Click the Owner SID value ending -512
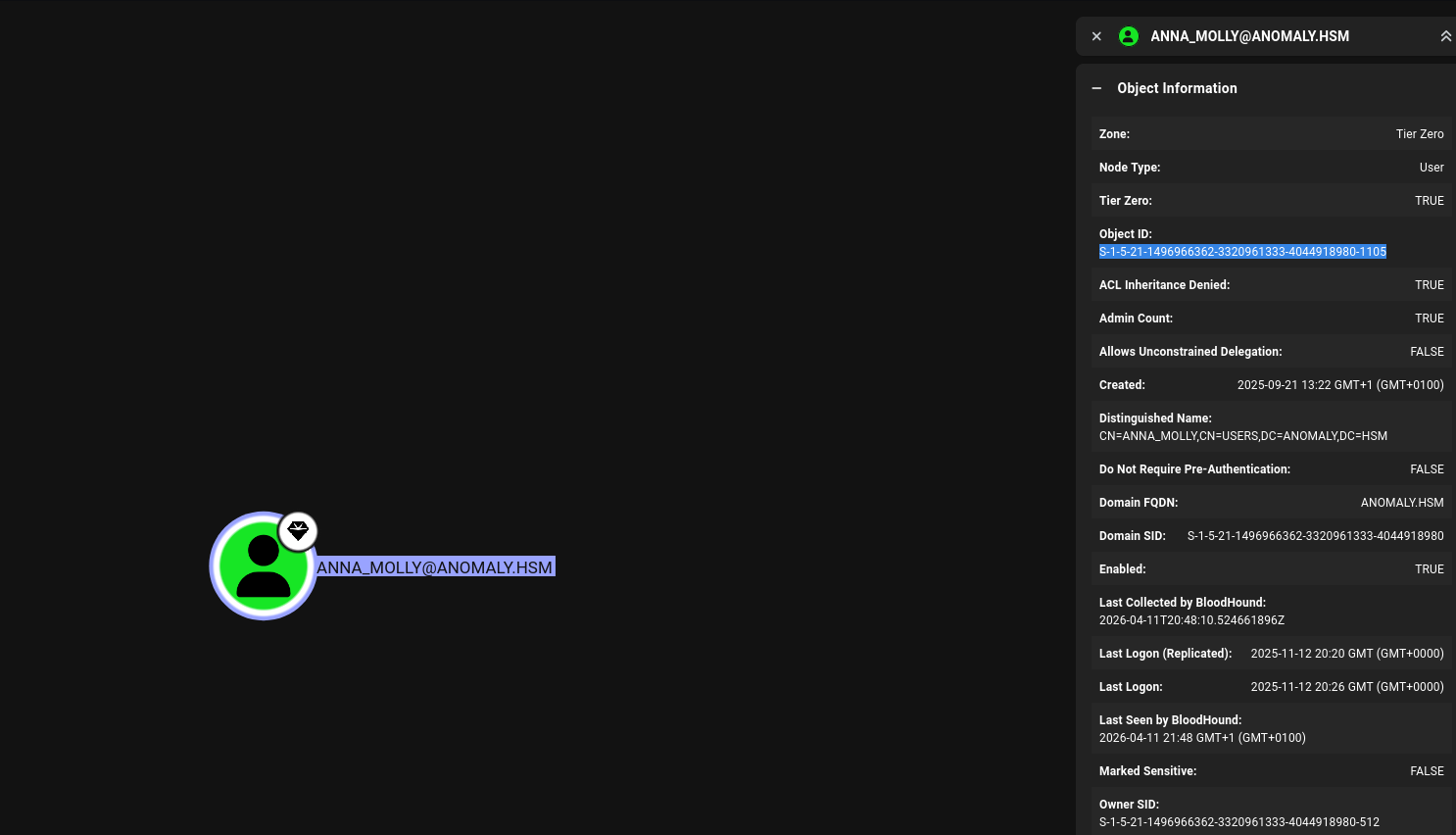Screen dimensions: 1456x835 click(x=1239, y=822)
